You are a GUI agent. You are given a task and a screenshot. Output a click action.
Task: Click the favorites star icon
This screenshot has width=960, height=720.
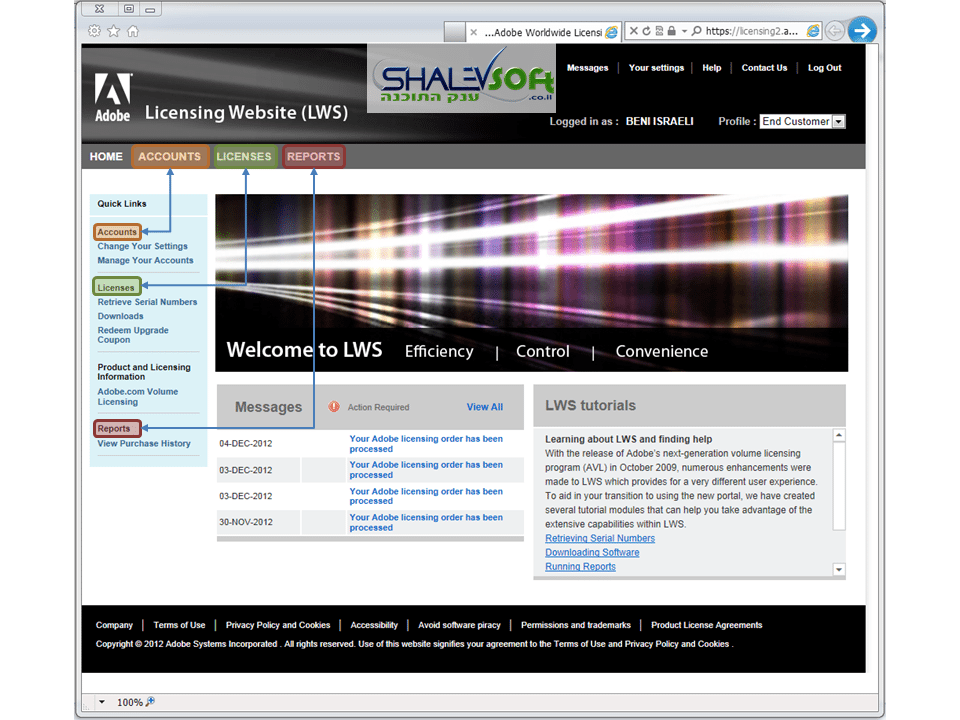click(114, 31)
